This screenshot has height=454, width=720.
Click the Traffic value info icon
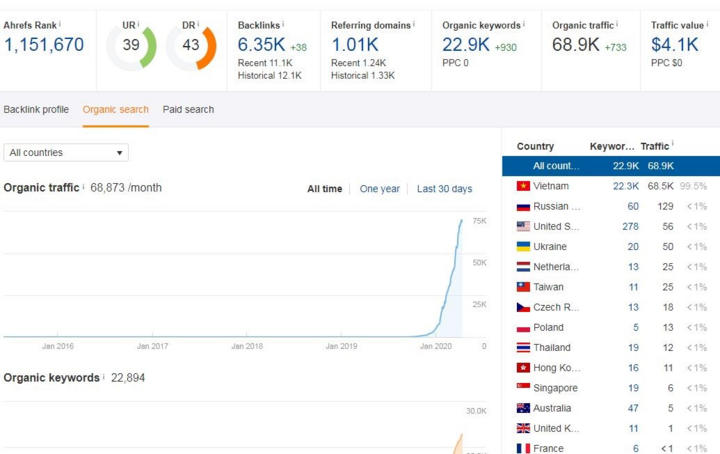[707, 24]
